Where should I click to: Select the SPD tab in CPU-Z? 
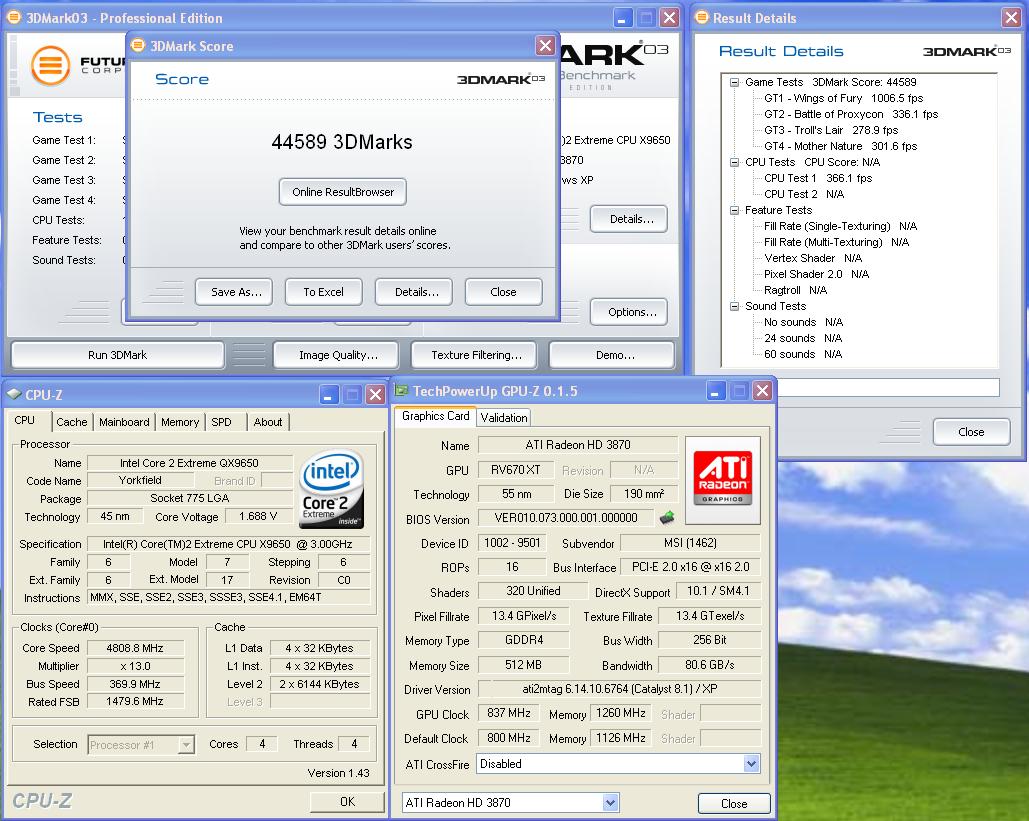(221, 422)
